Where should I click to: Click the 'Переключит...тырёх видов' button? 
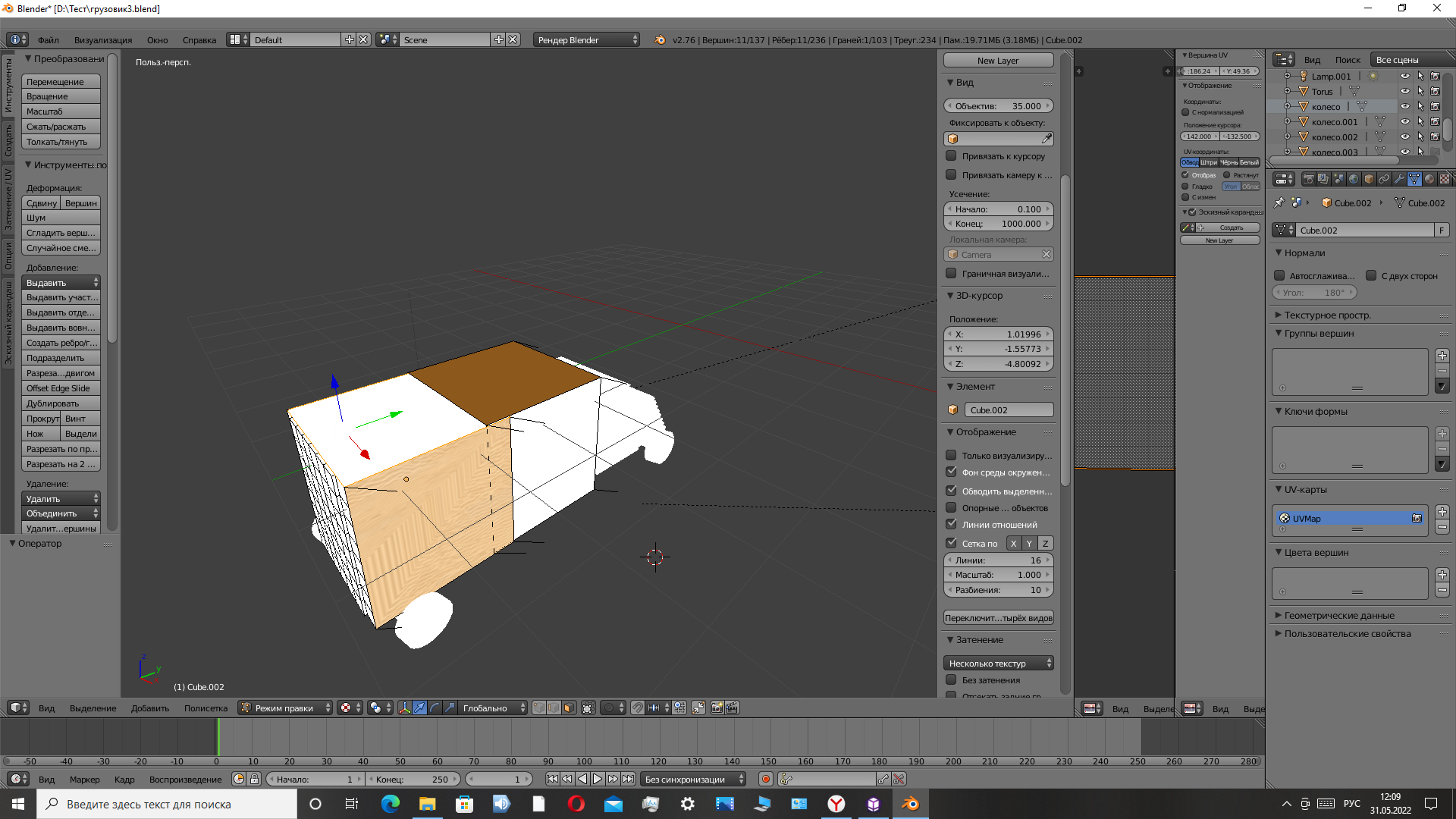(998, 618)
